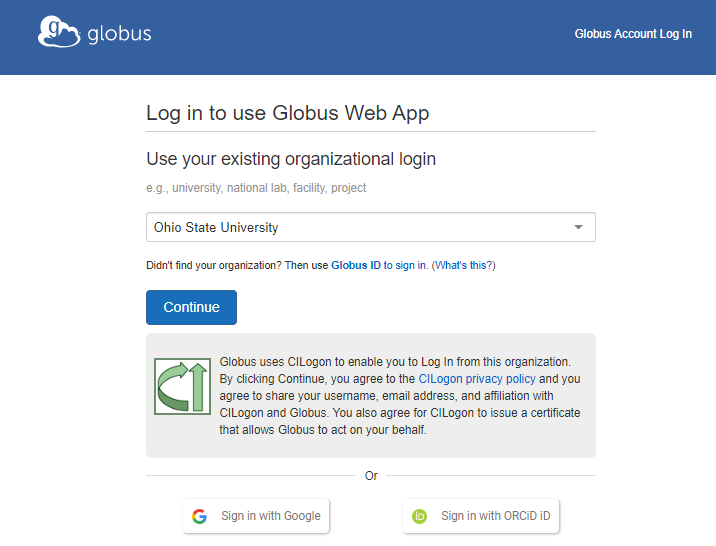Click the Globus cloud logo icon

[x=59, y=32]
